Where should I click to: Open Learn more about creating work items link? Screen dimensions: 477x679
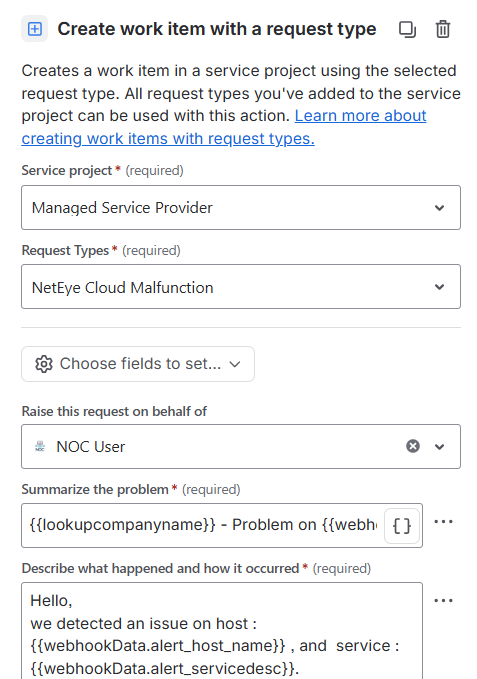coord(224,127)
